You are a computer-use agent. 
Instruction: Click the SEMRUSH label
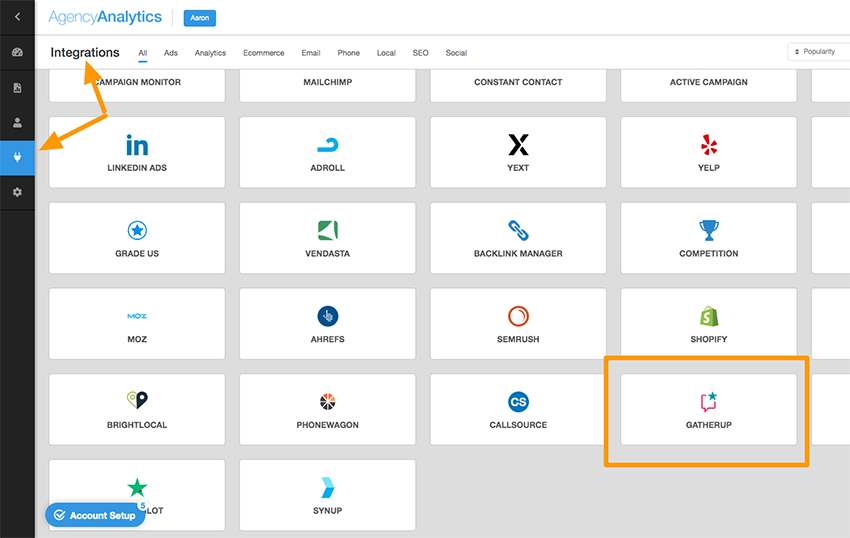[518, 340]
